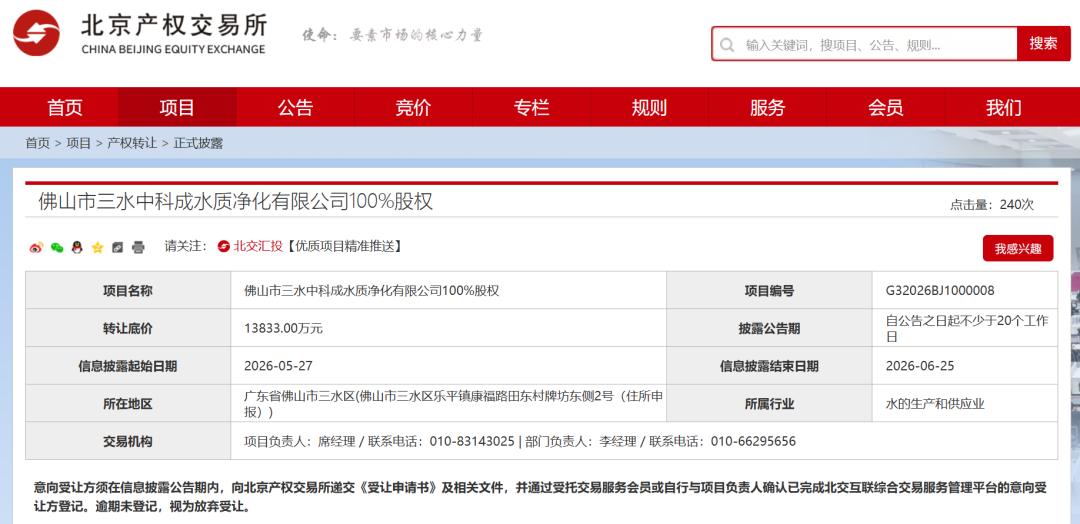Click the 搜索 search button
This screenshot has height=524, width=1080.
(x=1043, y=43)
